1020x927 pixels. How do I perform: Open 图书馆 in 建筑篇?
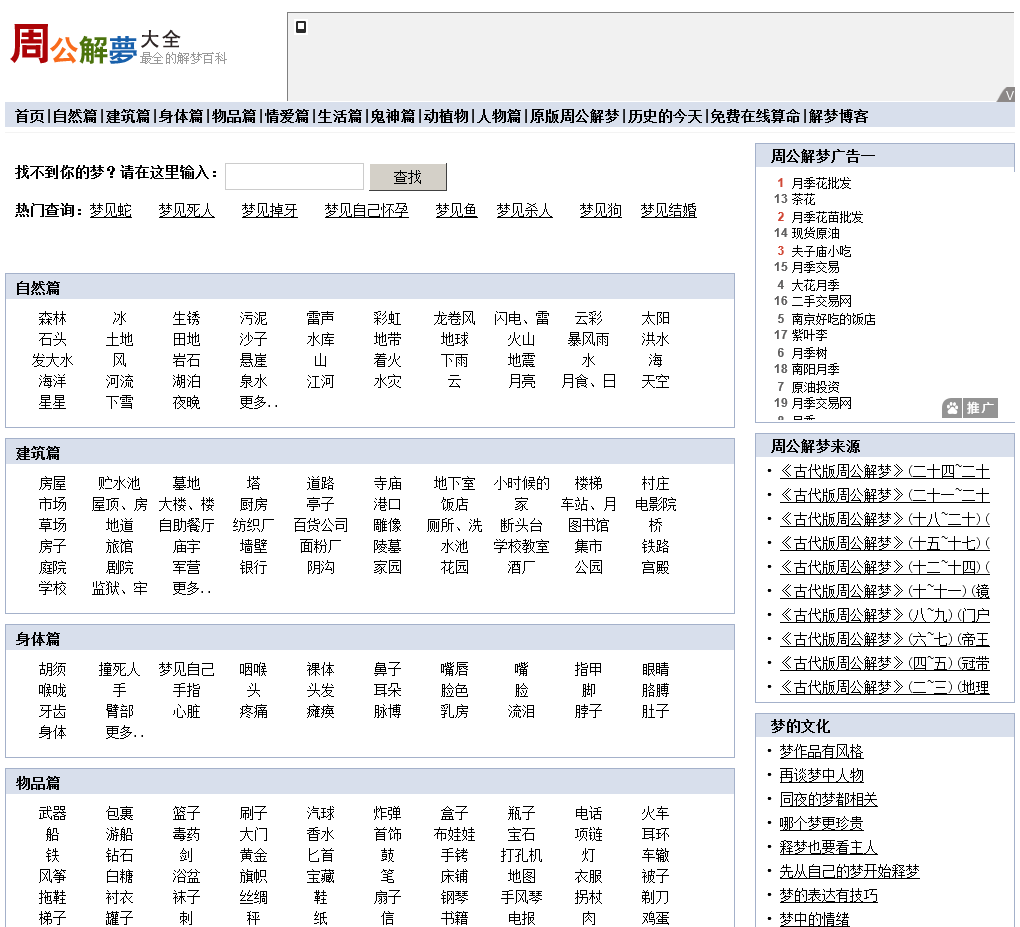pos(589,526)
